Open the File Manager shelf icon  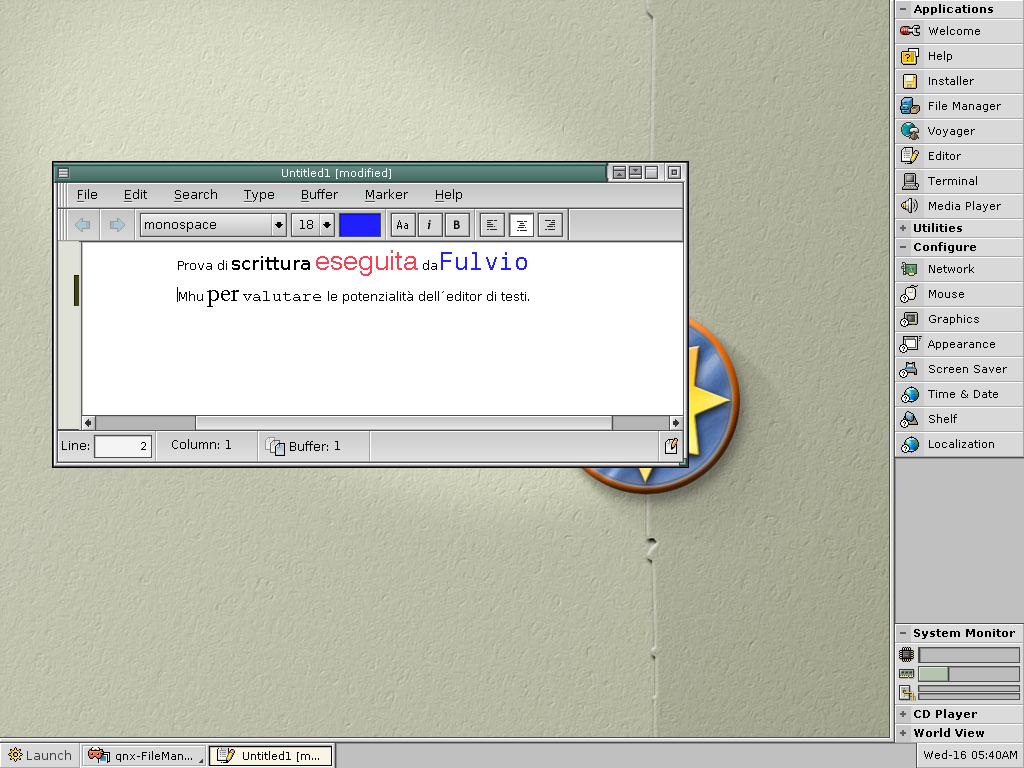pyautogui.click(x=962, y=106)
